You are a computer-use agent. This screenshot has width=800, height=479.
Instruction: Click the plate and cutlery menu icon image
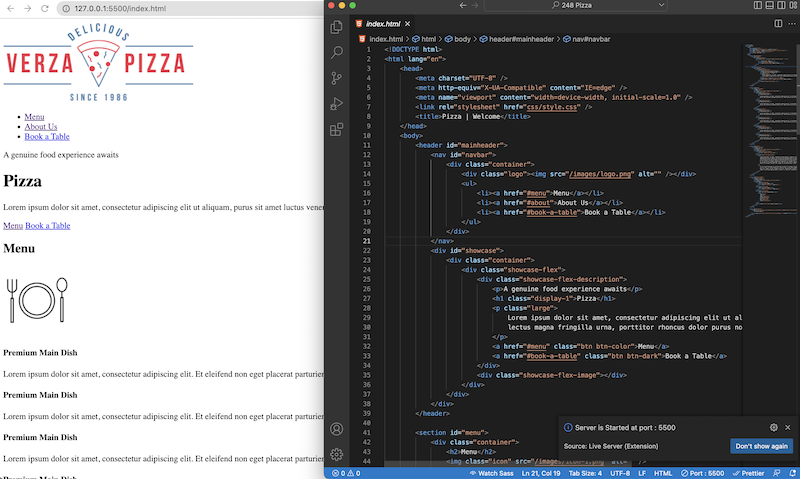point(36,300)
